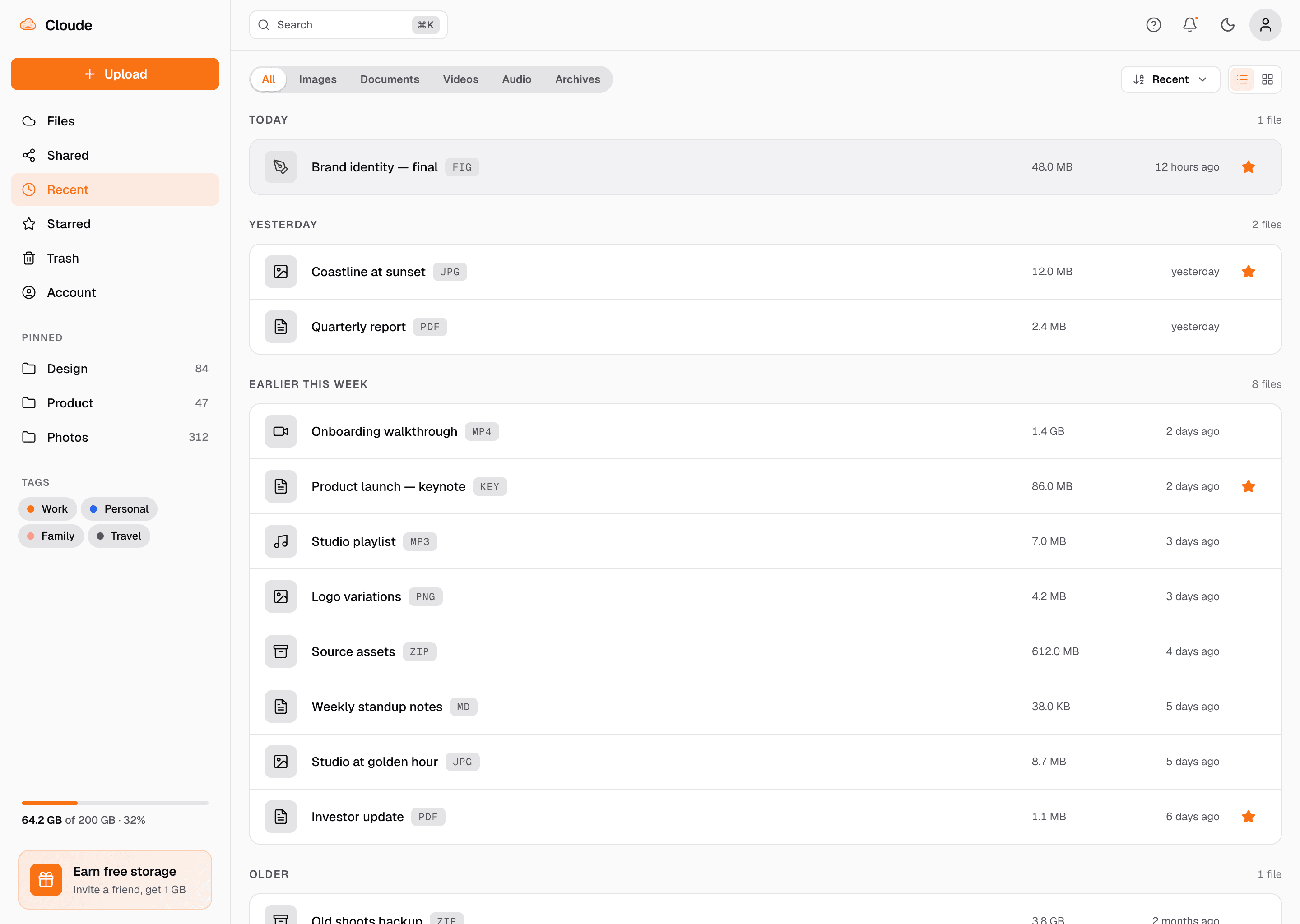Click the Upload button
Screen dimensions: 1300x924
click(115, 74)
